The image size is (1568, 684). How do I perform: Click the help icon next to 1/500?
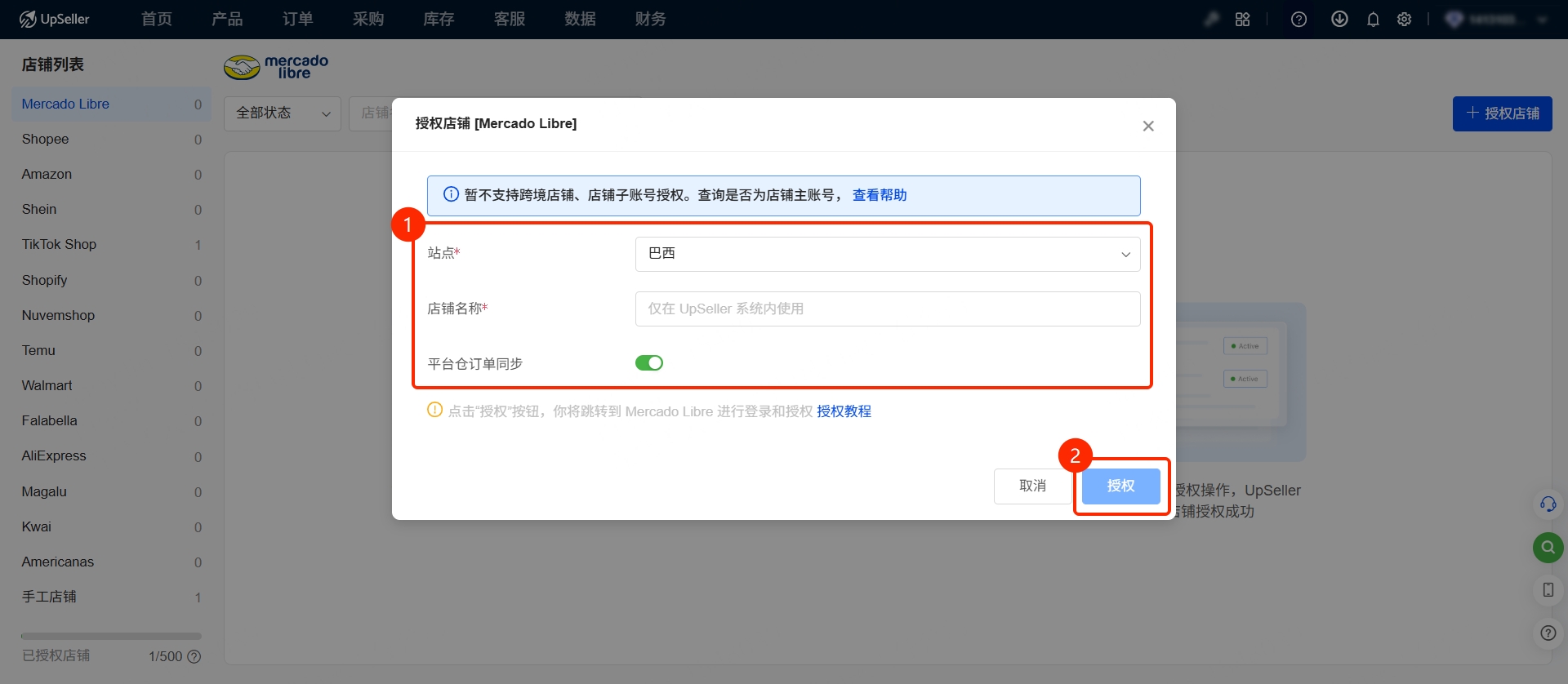tap(194, 656)
